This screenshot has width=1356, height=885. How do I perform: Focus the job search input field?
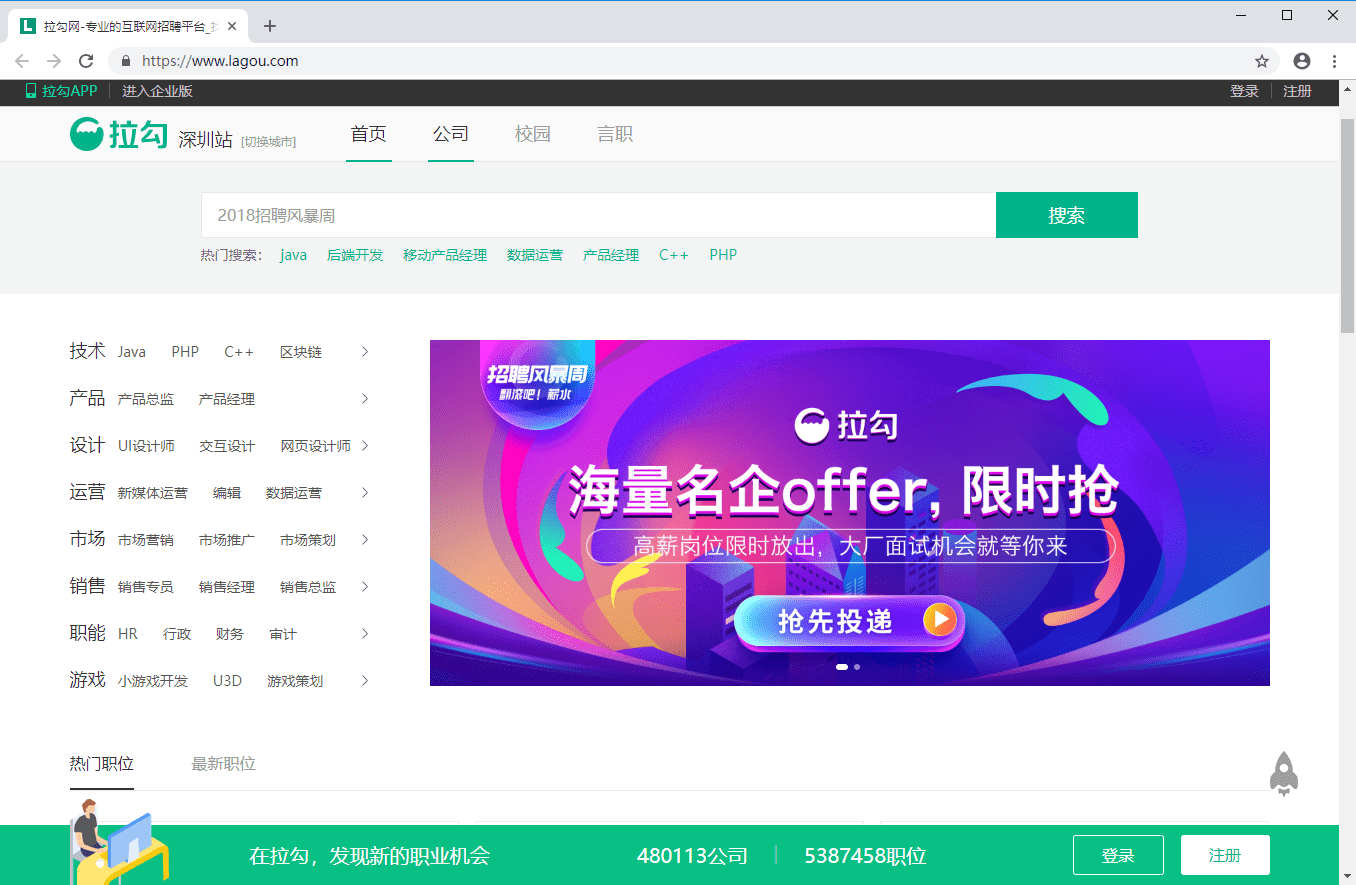click(x=598, y=215)
